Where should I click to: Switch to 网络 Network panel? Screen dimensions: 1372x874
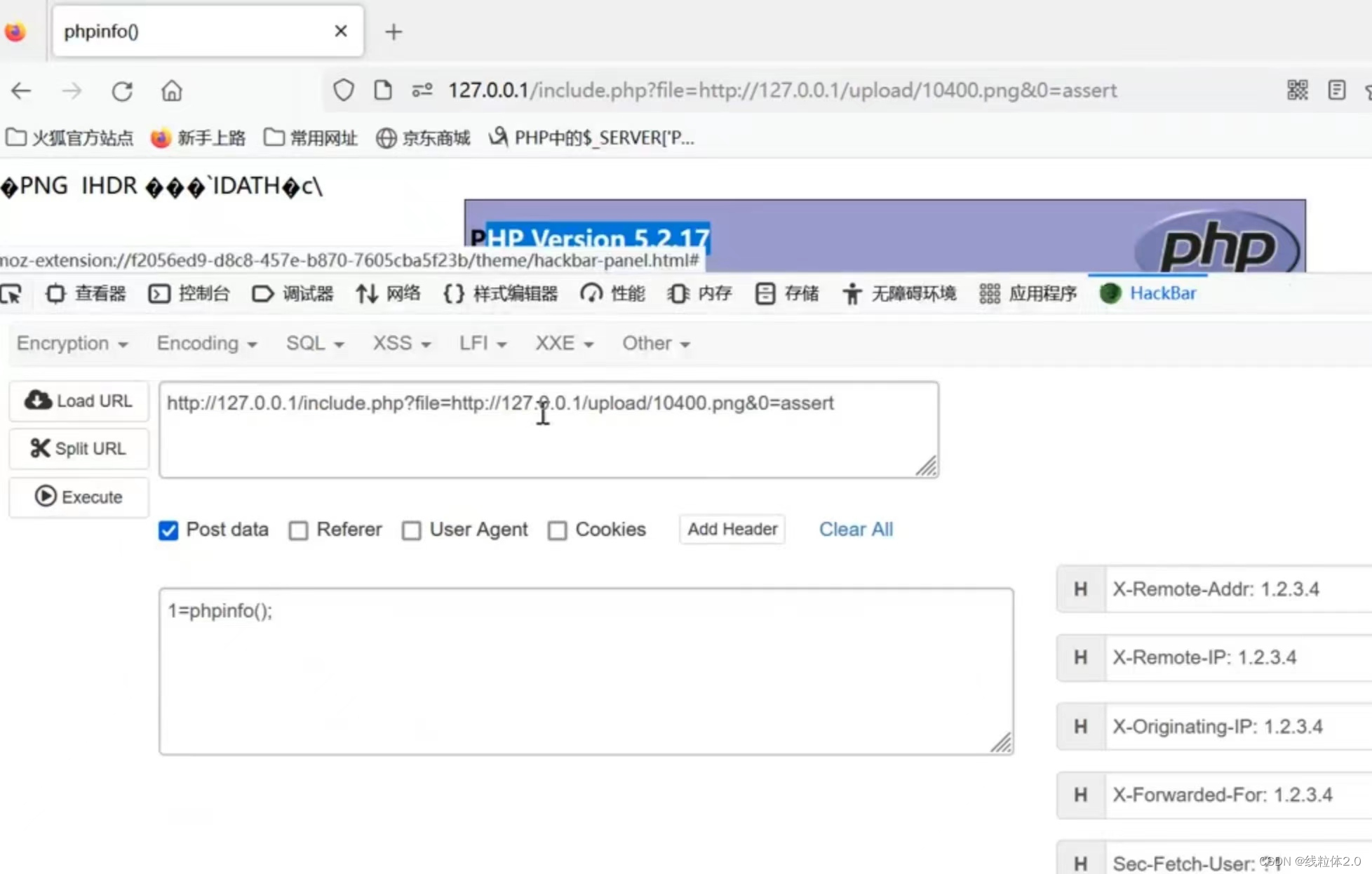(x=387, y=293)
